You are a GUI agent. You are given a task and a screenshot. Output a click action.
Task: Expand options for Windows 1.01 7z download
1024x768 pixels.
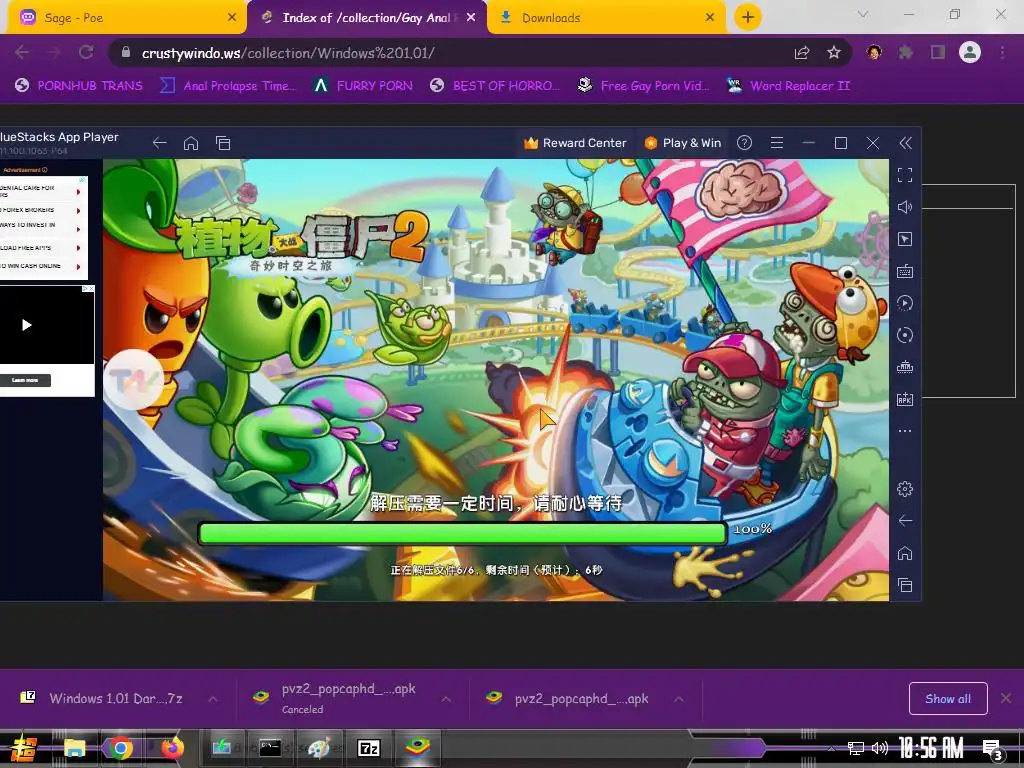pyautogui.click(x=213, y=699)
